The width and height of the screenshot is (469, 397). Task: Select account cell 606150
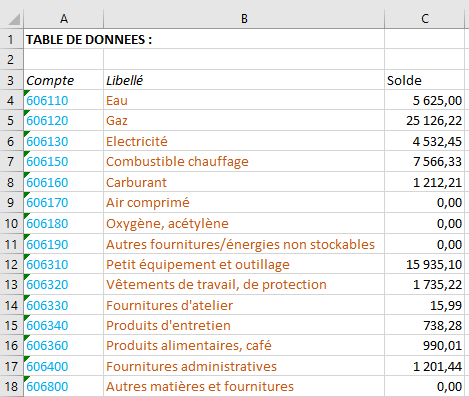[64, 161]
